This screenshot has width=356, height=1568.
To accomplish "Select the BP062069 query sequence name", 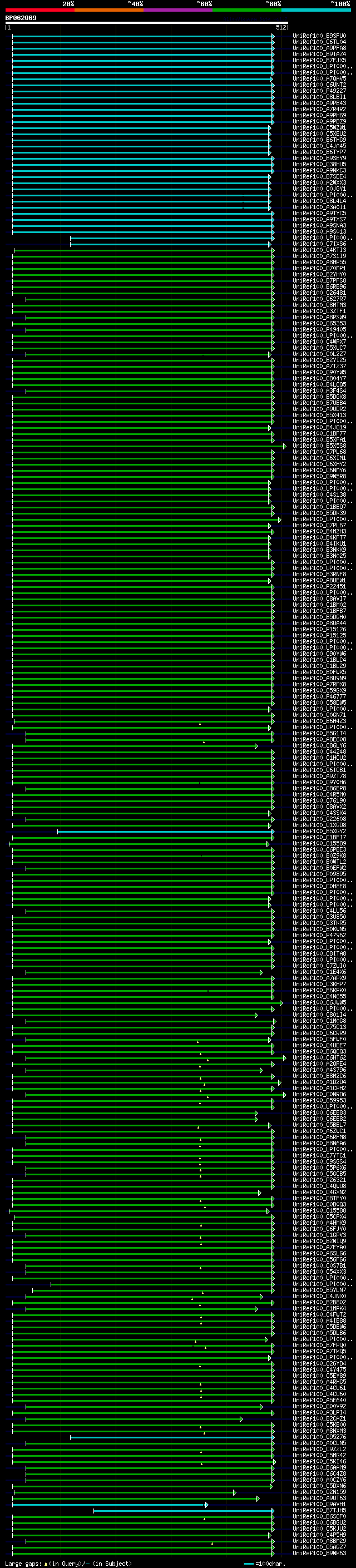I will [21, 18].
